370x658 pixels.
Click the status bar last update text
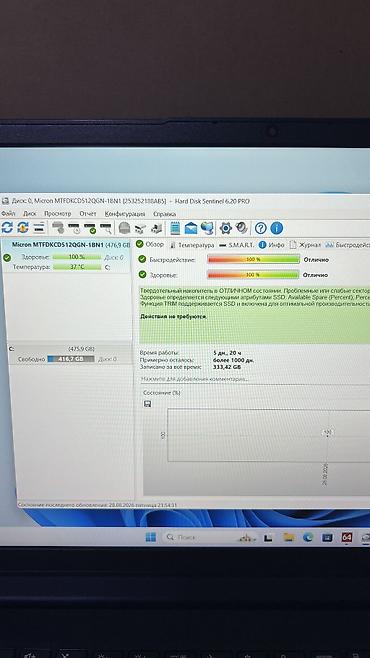98,505
